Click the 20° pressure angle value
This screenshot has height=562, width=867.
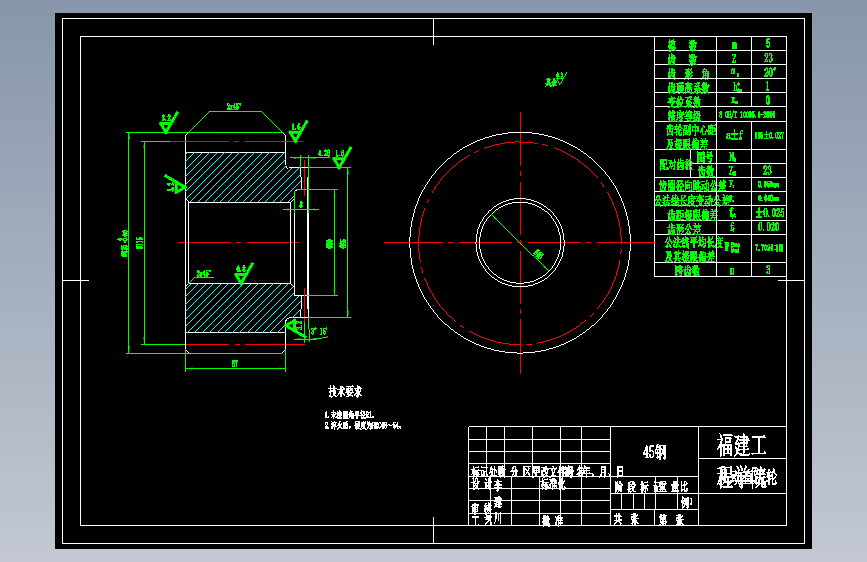point(769,72)
